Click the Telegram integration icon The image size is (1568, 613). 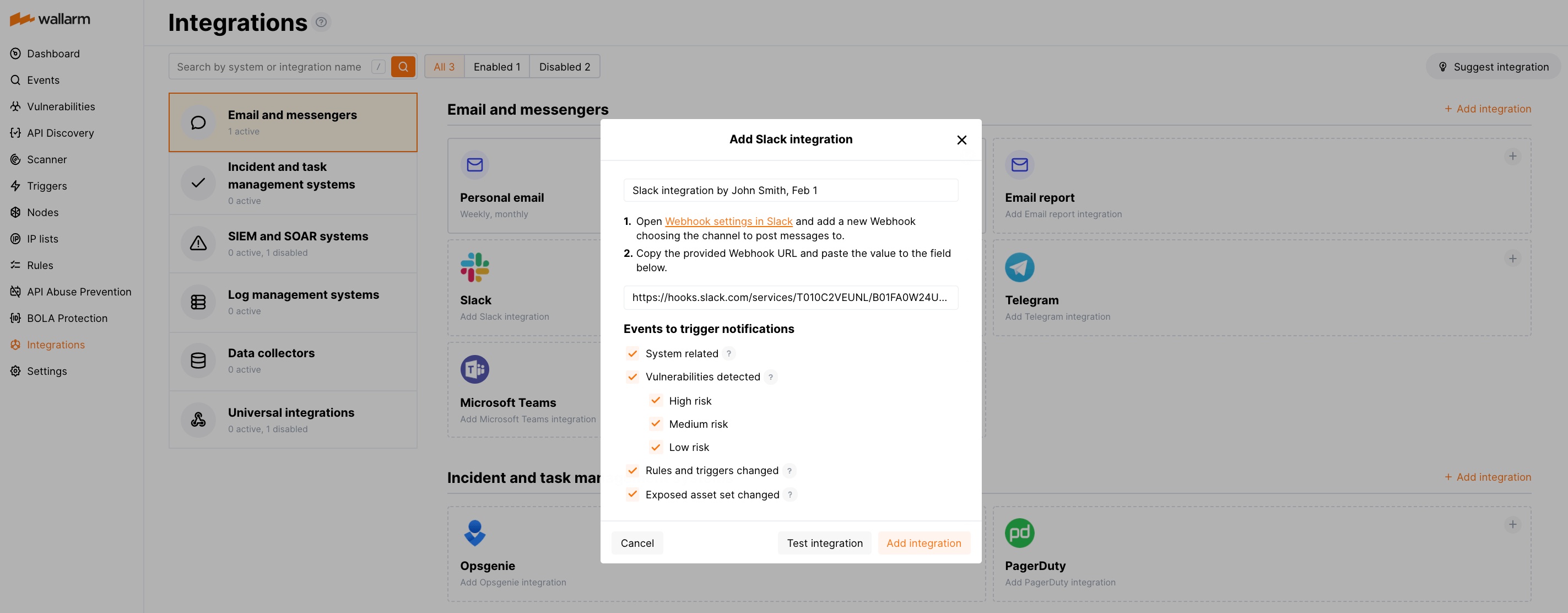[1020, 267]
